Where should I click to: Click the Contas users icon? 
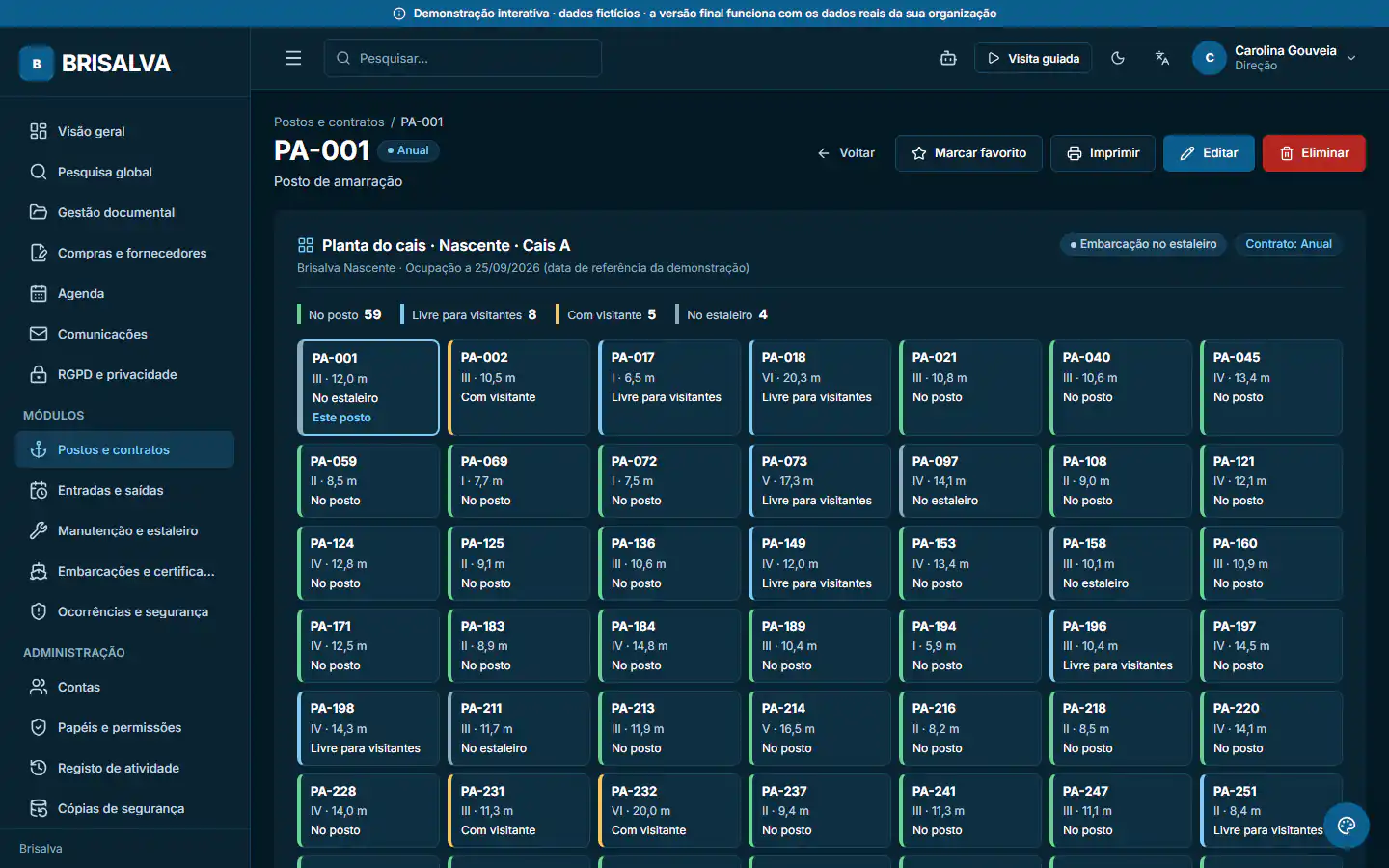pyautogui.click(x=39, y=687)
